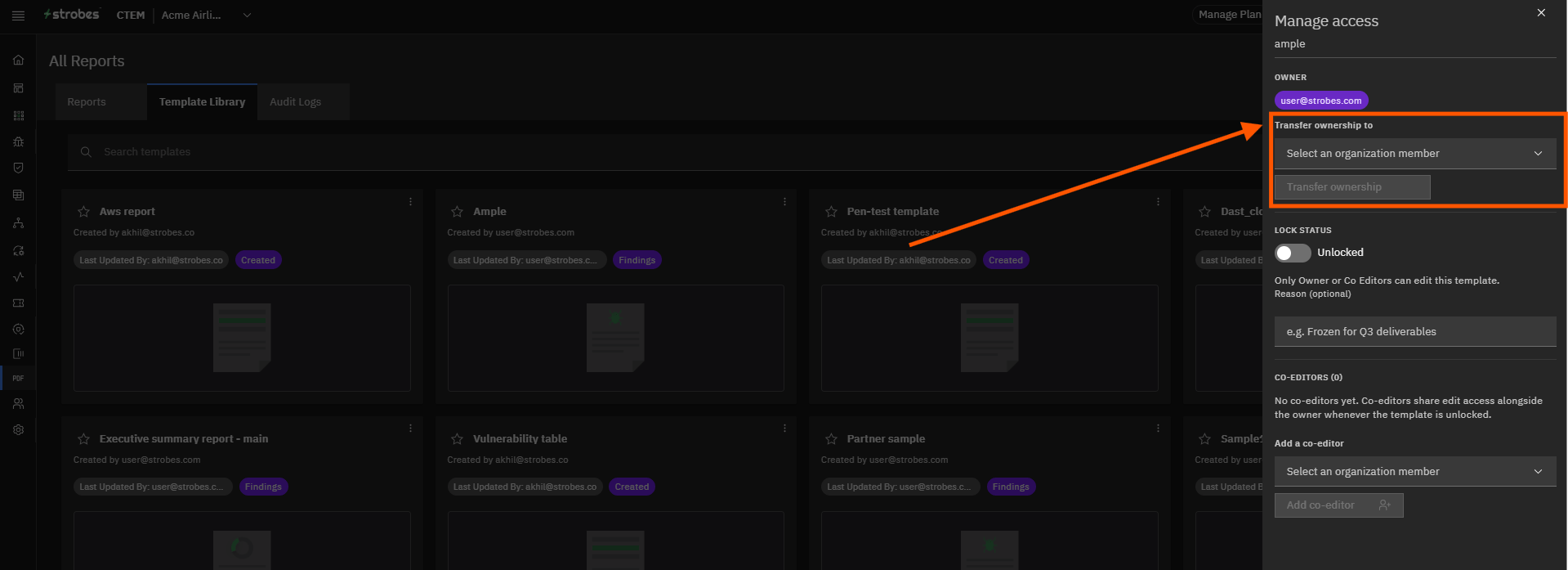1568x570 pixels.
Task: Open the bug findings sidebar icon
Action: click(x=18, y=141)
